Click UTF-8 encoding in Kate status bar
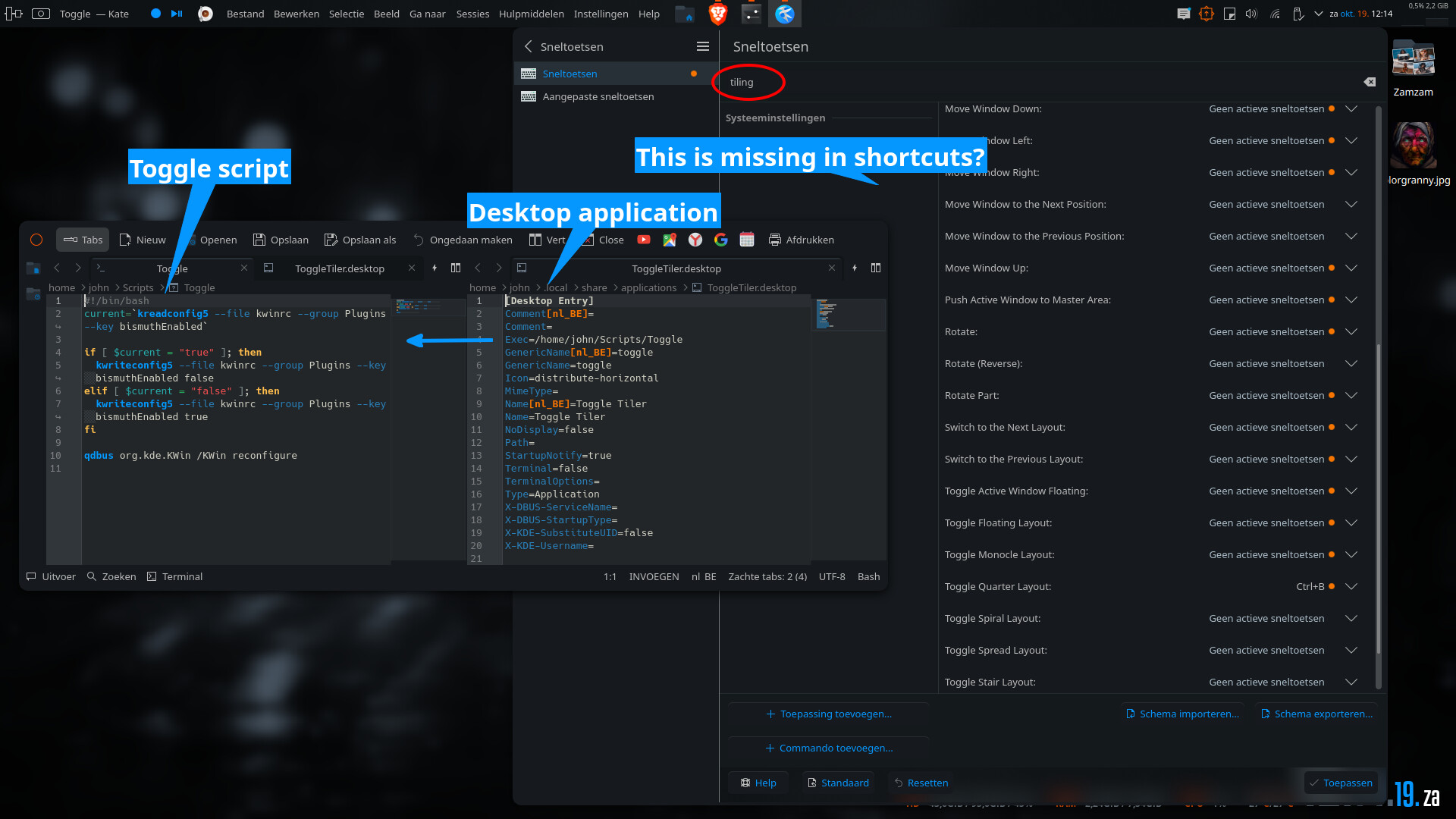 [832, 576]
